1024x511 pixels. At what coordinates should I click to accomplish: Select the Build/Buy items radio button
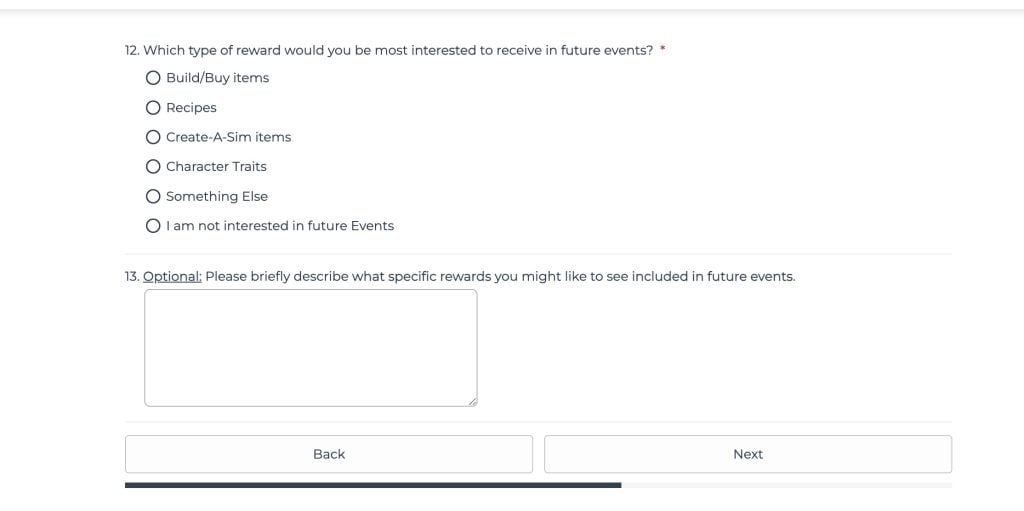coord(153,78)
